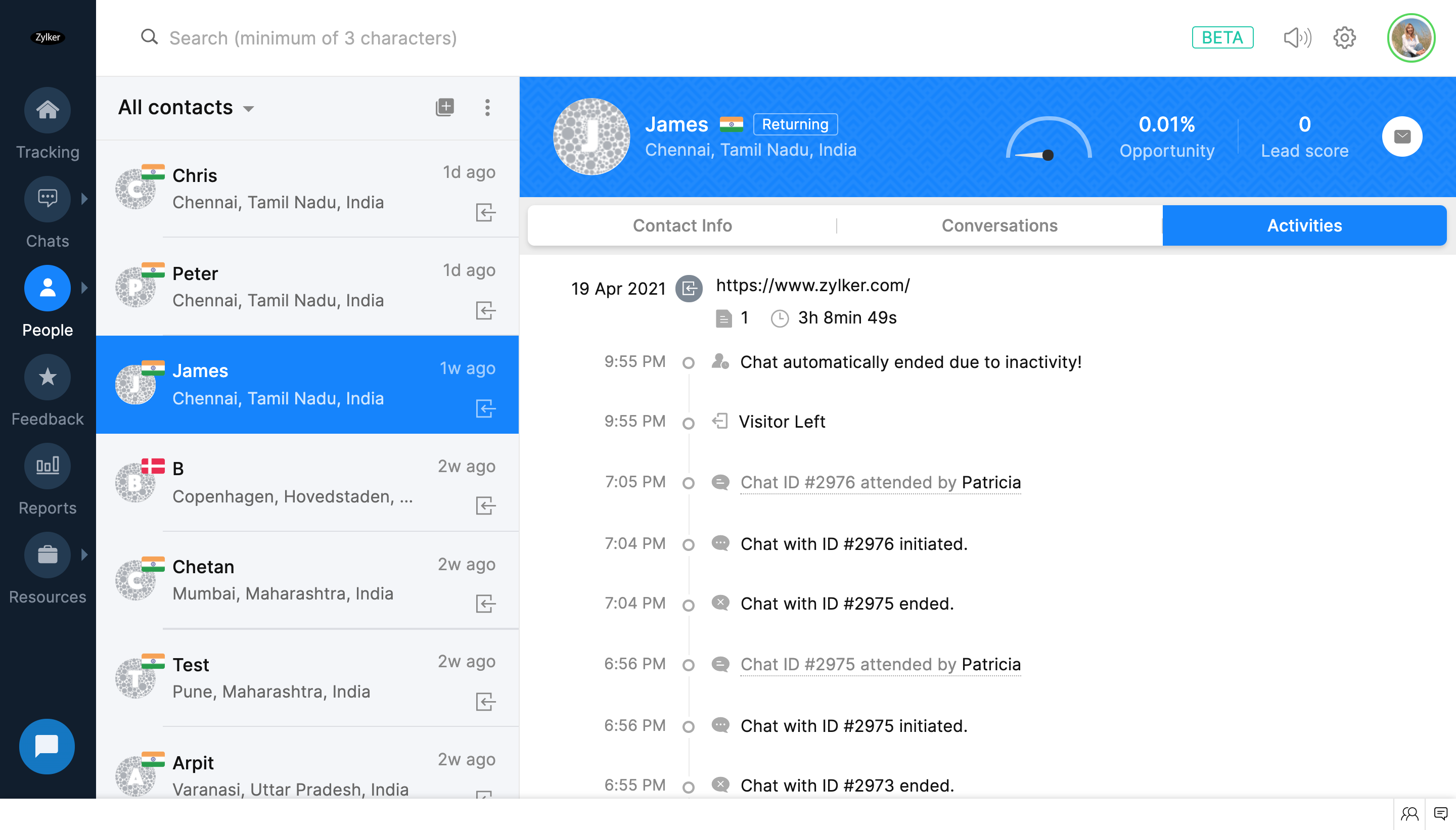This screenshot has height=830, width=1456.
Task: Click the add contact icon
Action: click(x=445, y=107)
